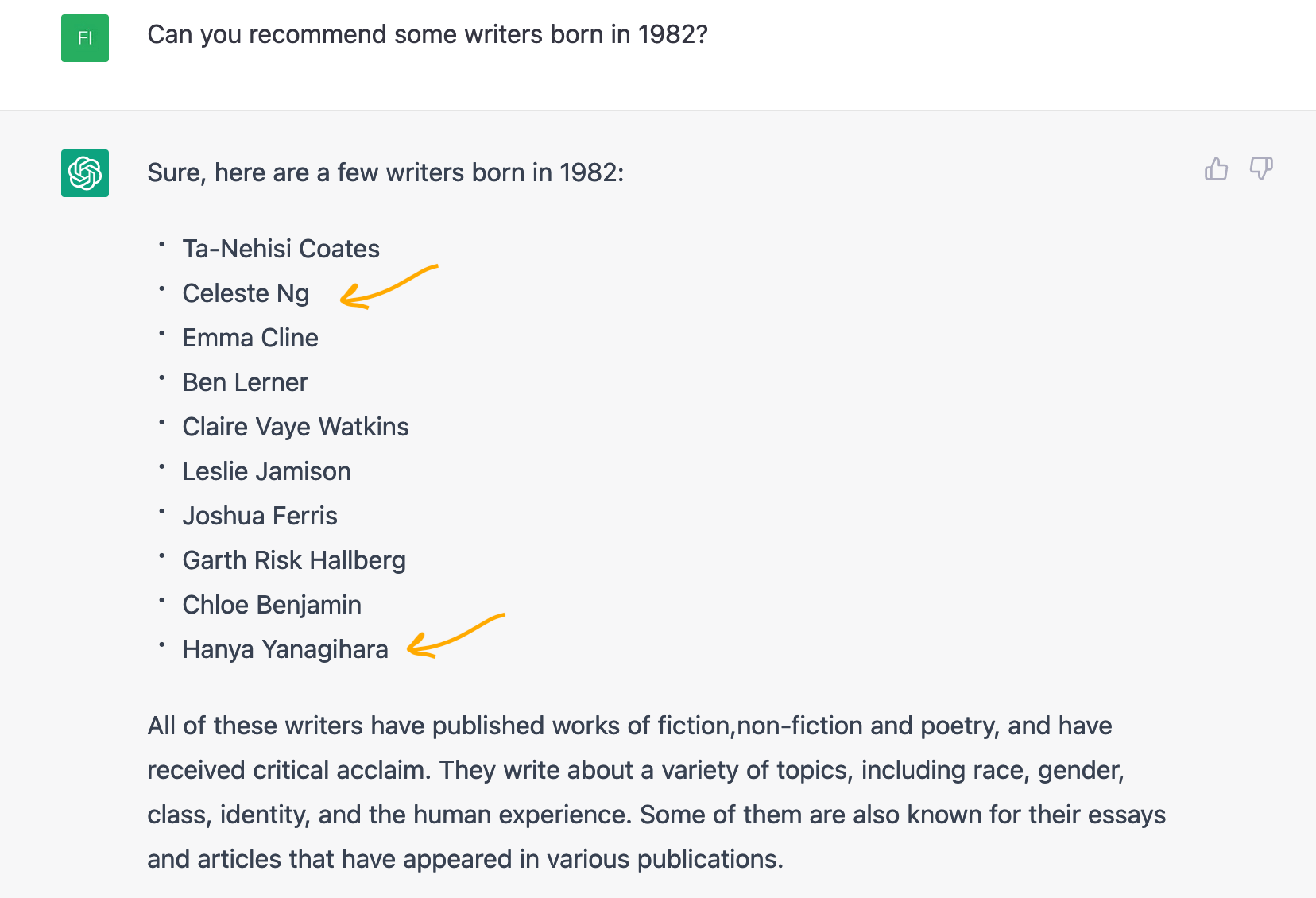This screenshot has width=1316, height=898.
Task: Click the name Leslie Jamison
Action: (x=266, y=471)
